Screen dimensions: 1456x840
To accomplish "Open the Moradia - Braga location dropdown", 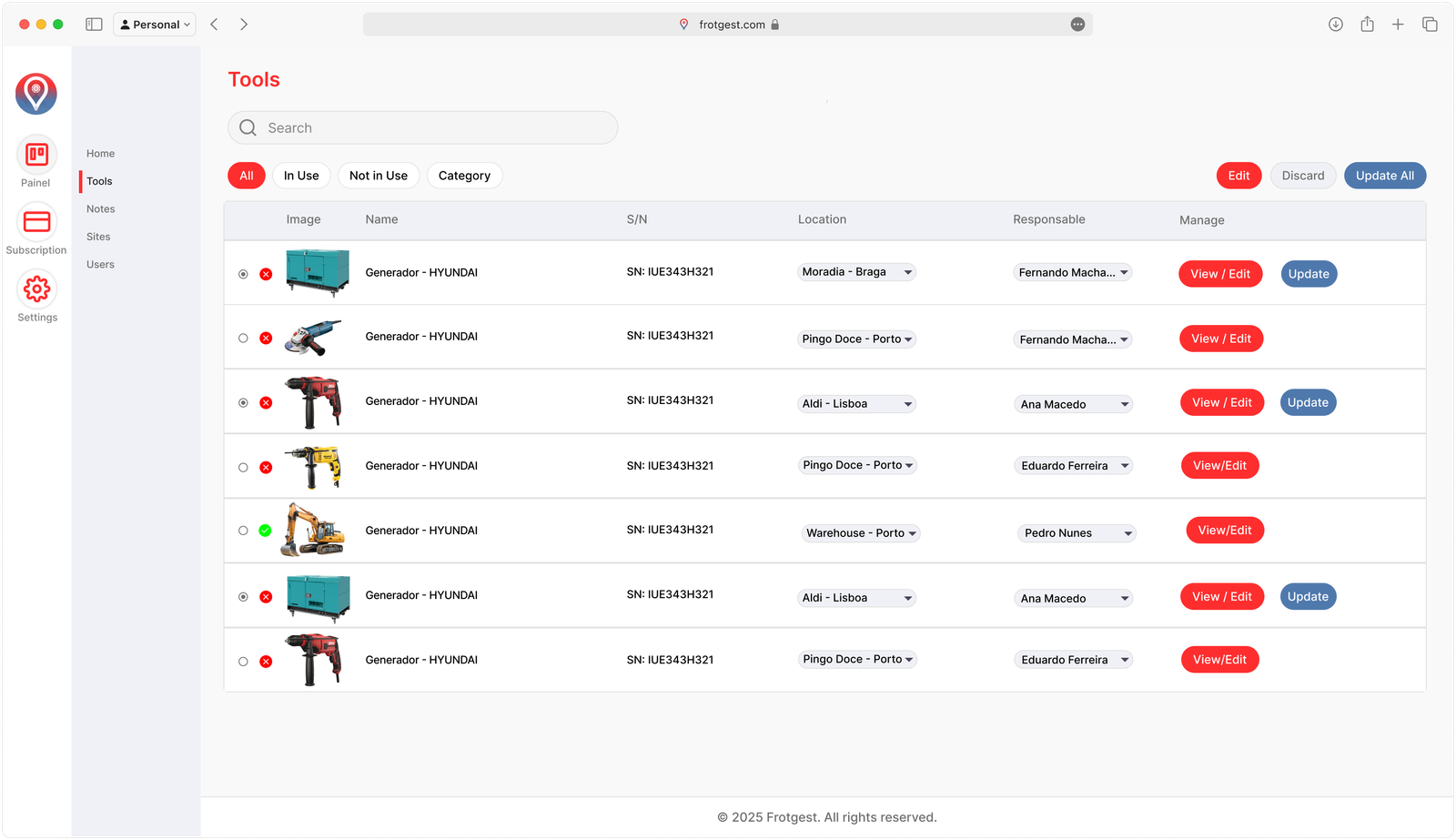I will coord(856,272).
